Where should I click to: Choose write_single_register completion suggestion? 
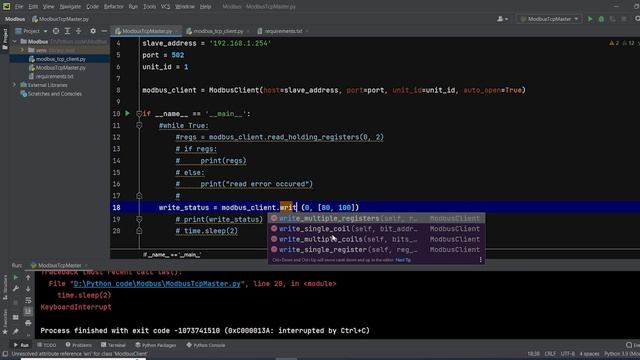click(x=376, y=249)
